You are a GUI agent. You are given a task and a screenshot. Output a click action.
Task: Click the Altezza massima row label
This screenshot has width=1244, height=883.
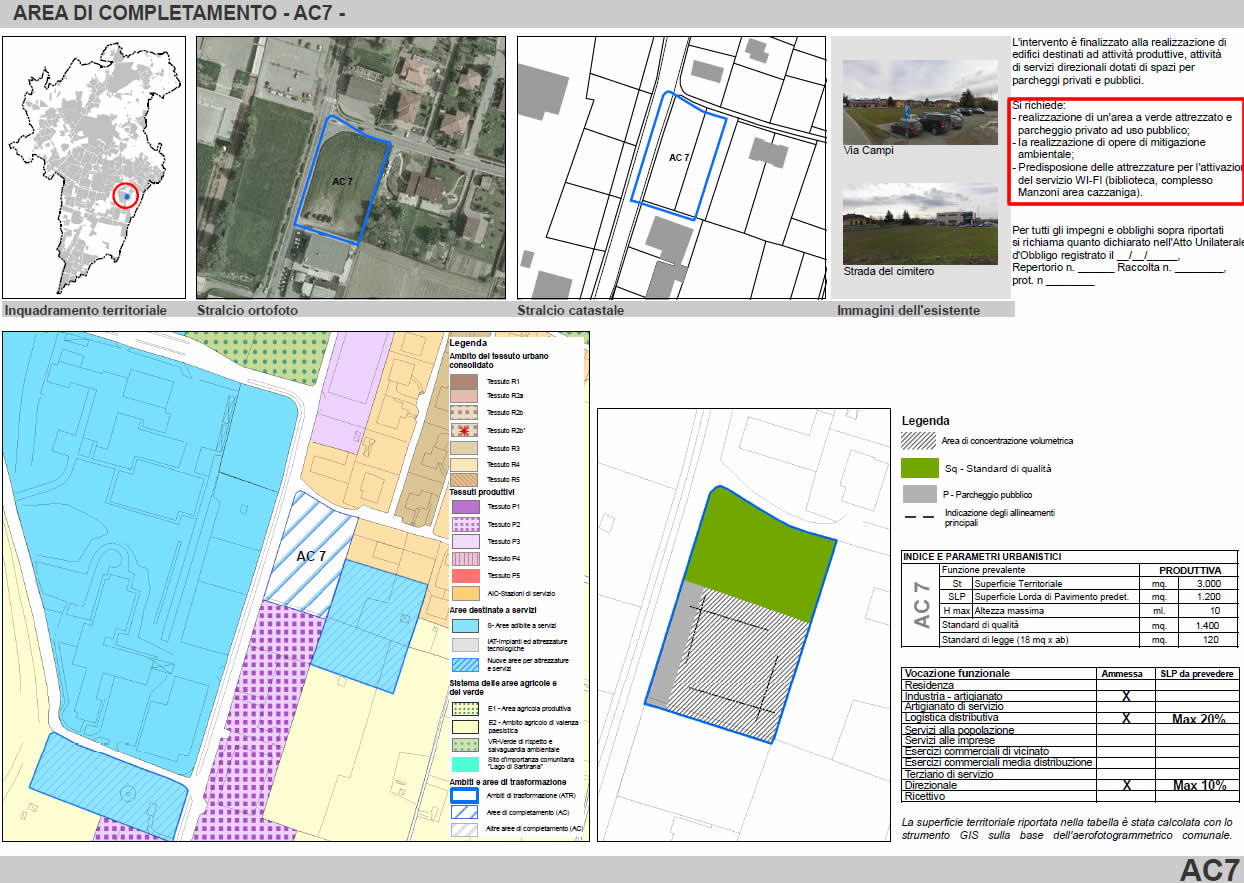click(x=1009, y=611)
